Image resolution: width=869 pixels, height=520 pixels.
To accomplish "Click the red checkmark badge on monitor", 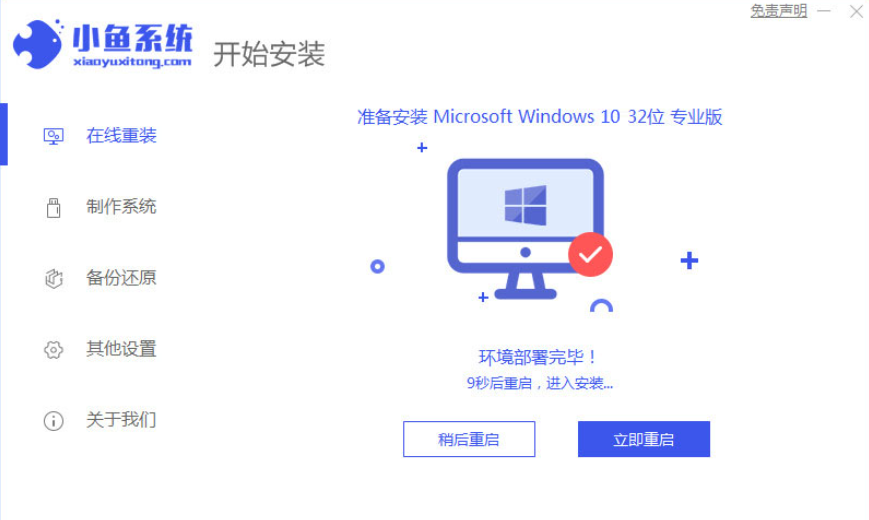I will coord(590,254).
